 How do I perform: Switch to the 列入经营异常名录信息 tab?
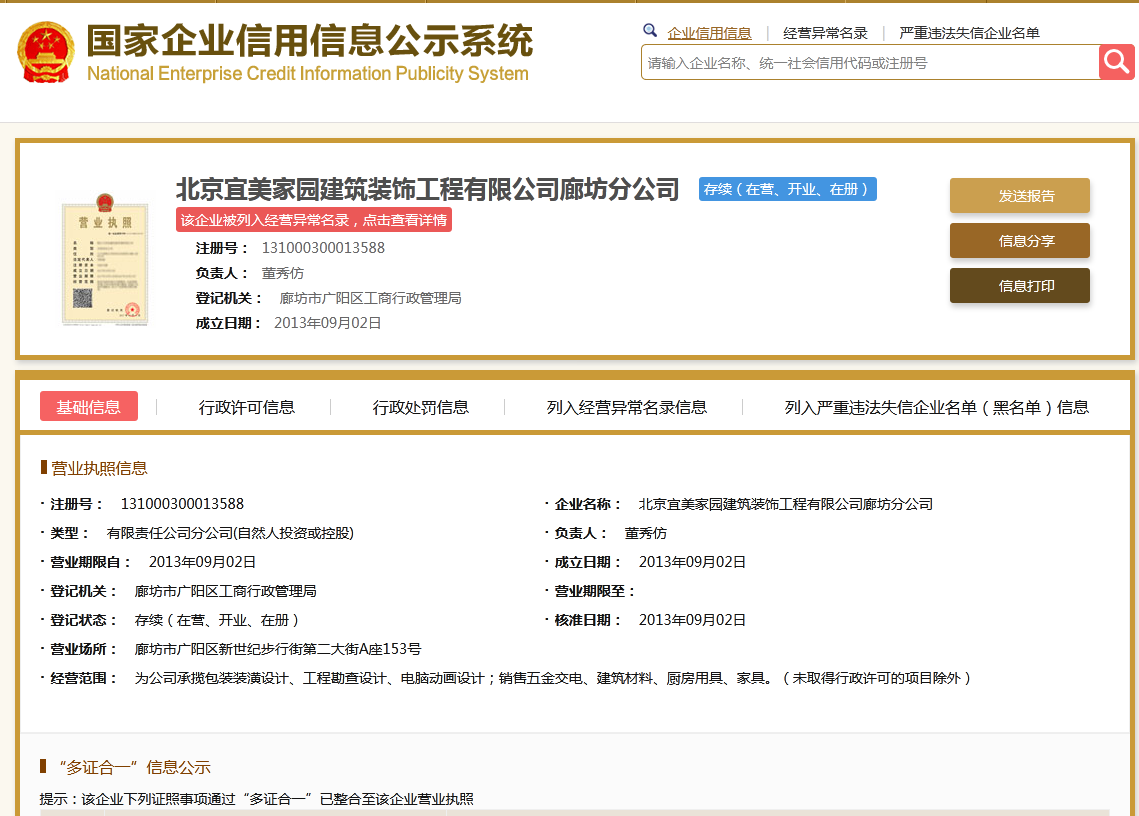(x=627, y=407)
